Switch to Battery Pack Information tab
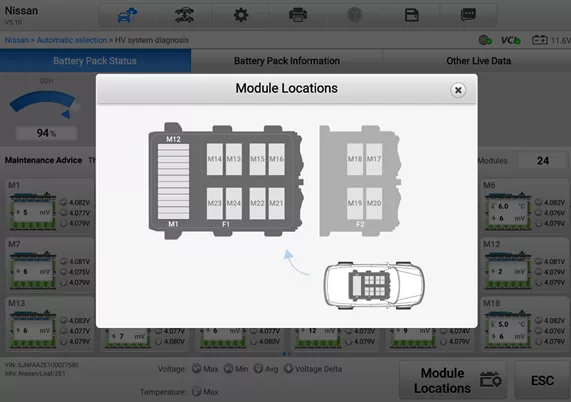571x402 pixels. (x=287, y=61)
